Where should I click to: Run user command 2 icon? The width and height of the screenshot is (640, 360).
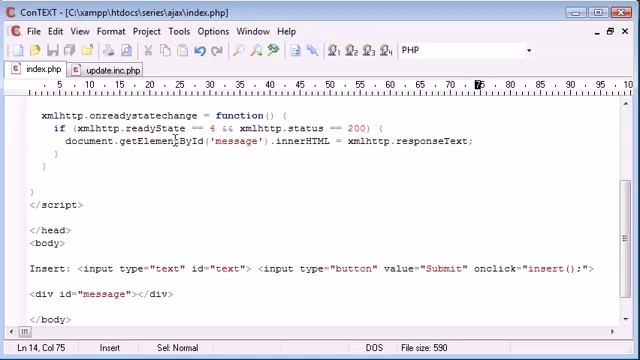(351, 50)
